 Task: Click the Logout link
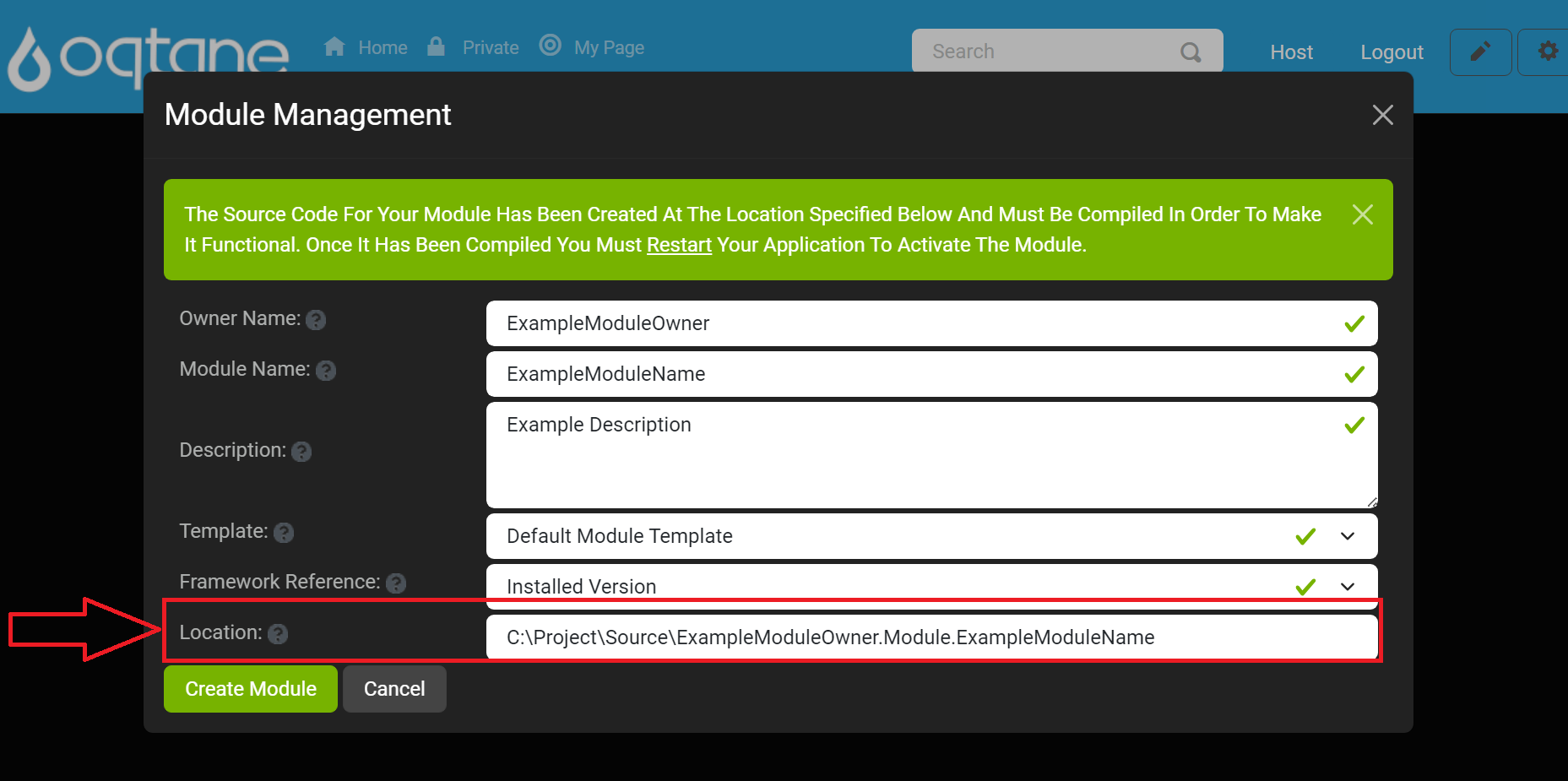click(x=1392, y=52)
